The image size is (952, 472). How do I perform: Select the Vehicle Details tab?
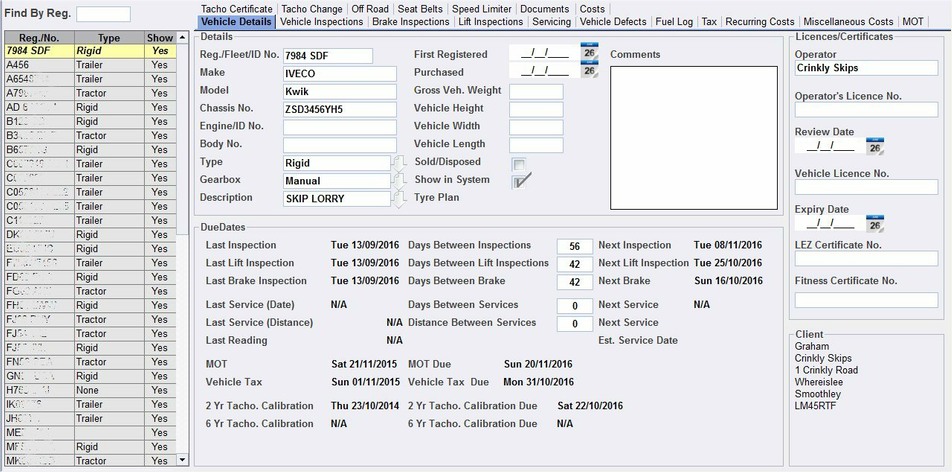(x=236, y=22)
